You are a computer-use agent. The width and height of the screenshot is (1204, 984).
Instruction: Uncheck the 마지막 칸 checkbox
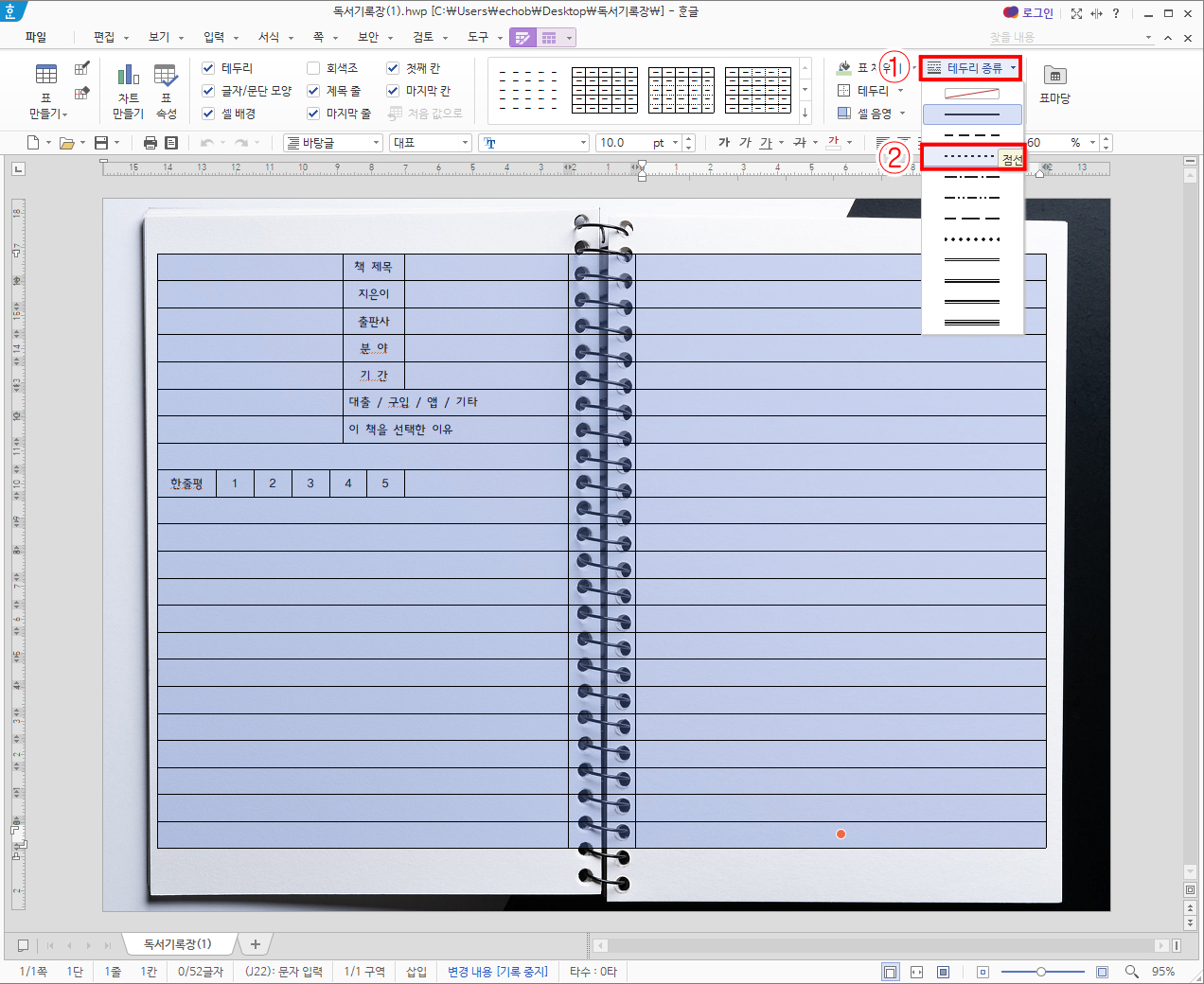click(x=393, y=91)
